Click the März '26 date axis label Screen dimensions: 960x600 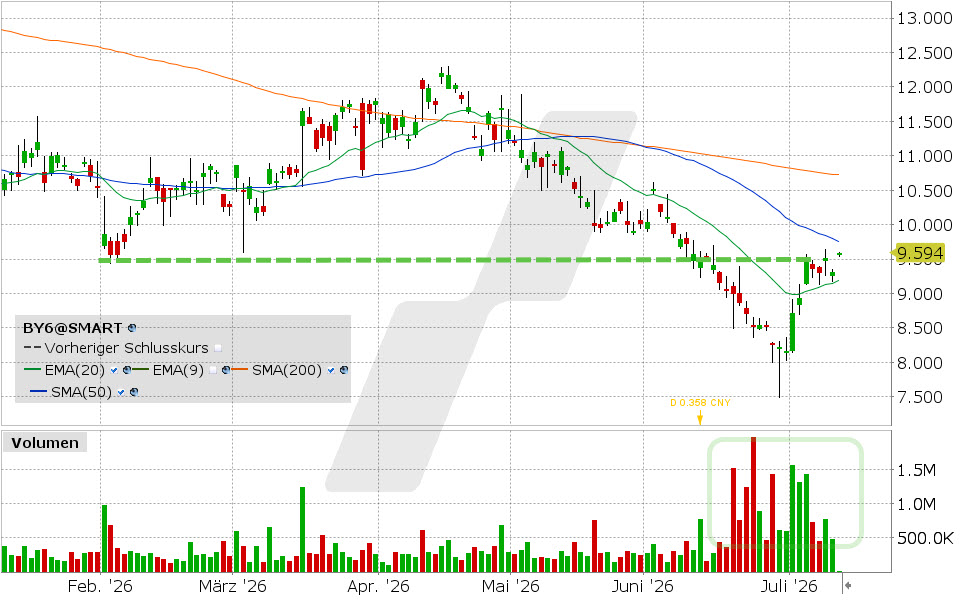(x=233, y=587)
